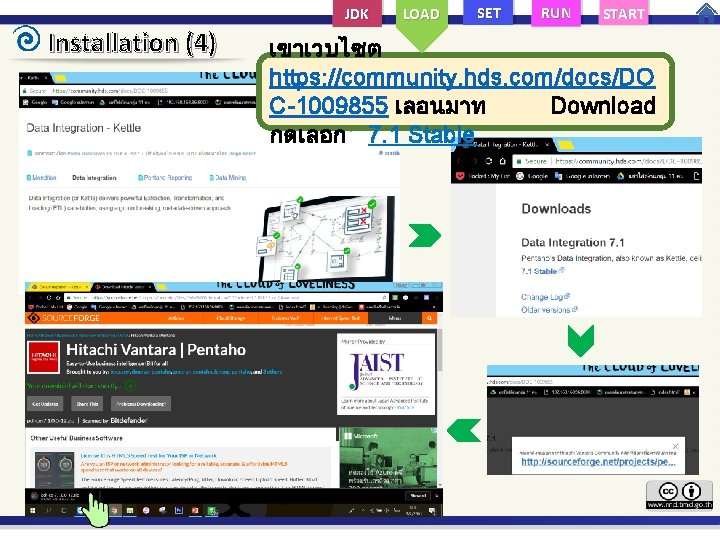Click the reload icon in Downloads browser
Screen dimensions: 720x540
tap(489, 161)
